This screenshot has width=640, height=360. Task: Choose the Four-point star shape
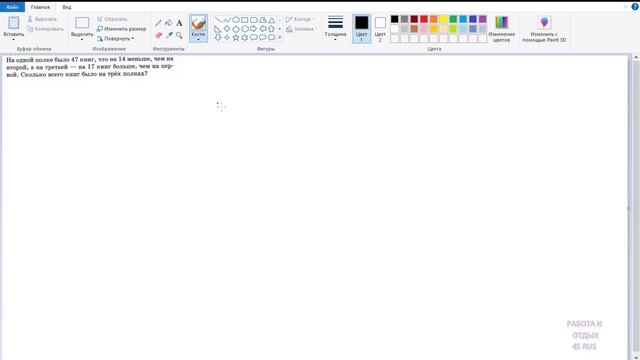(x=227, y=38)
